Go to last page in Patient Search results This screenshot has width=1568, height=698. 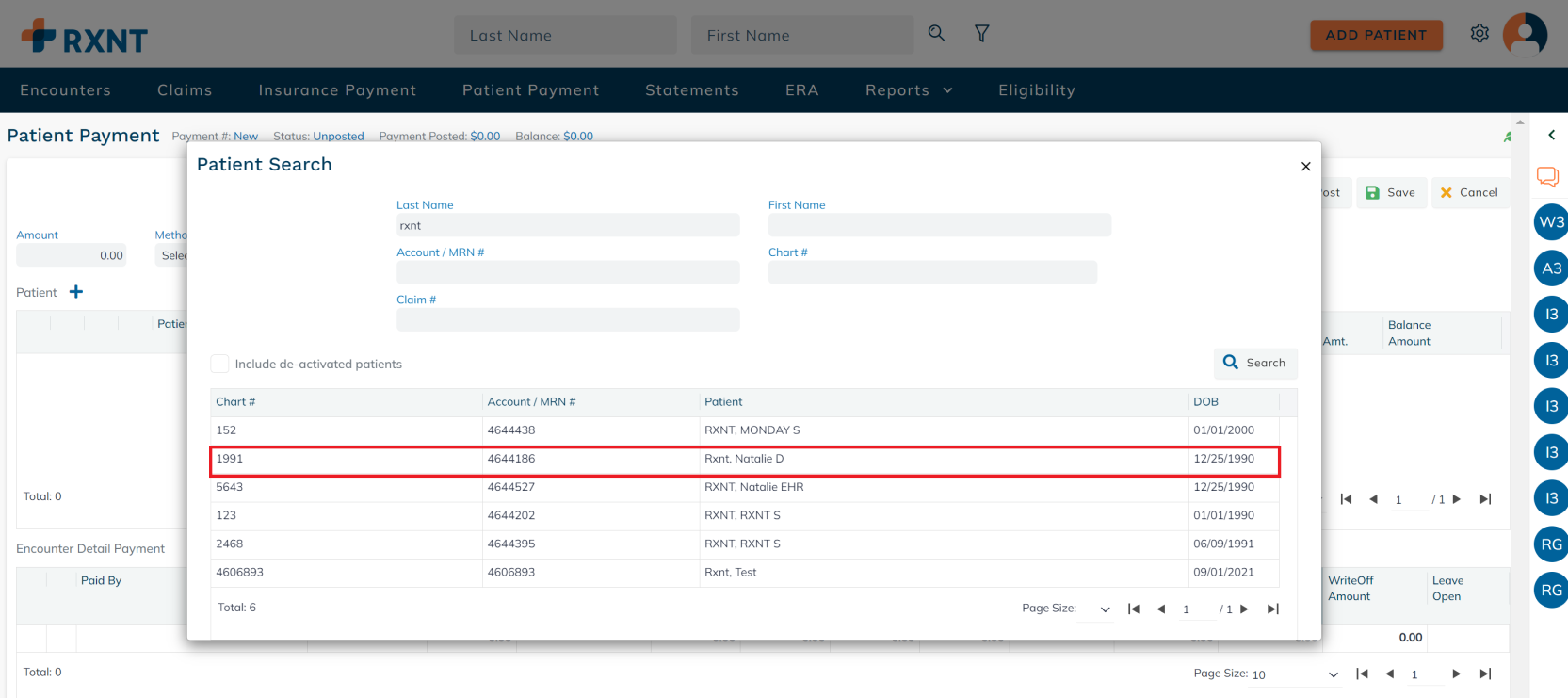click(x=1273, y=609)
